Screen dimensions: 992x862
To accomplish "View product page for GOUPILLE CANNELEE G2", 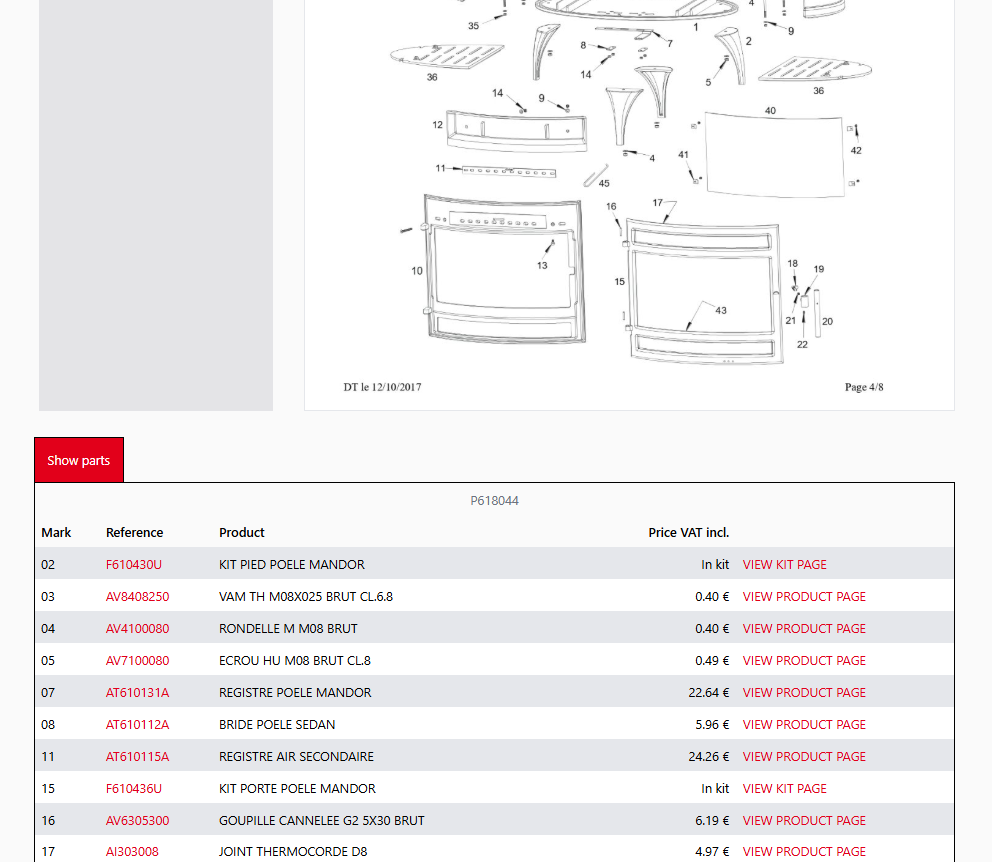I will [804, 820].
